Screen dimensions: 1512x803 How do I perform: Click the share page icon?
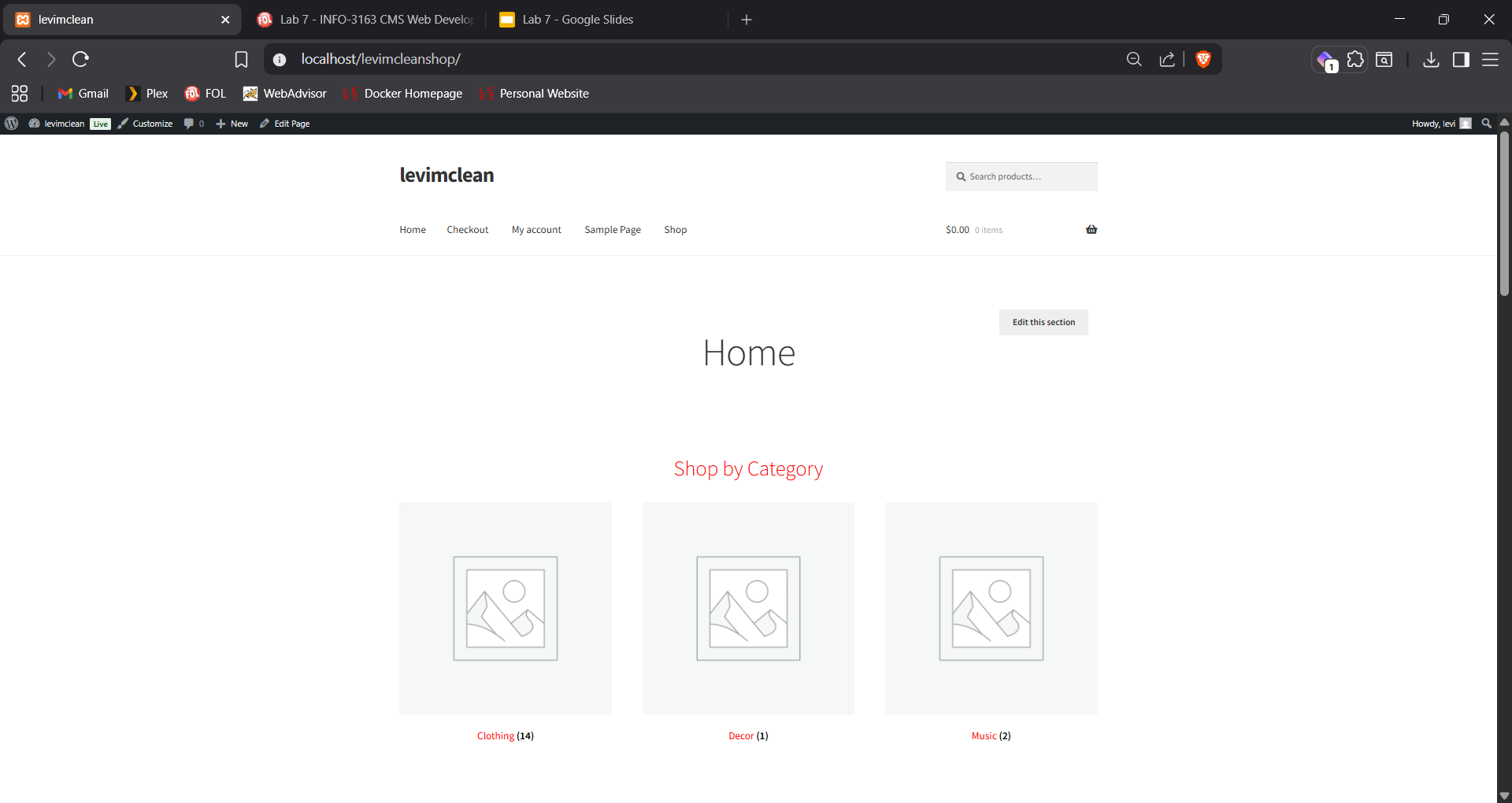(x=1167, y=59)
